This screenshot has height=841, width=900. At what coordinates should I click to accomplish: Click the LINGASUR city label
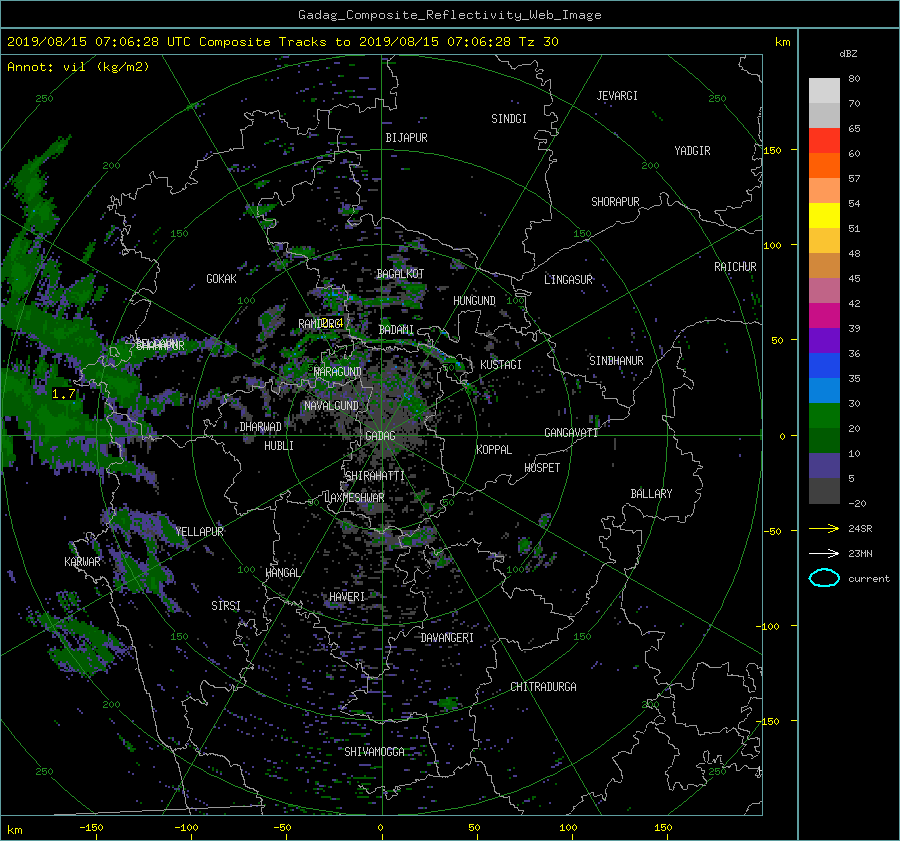click(x=568, y=280)
